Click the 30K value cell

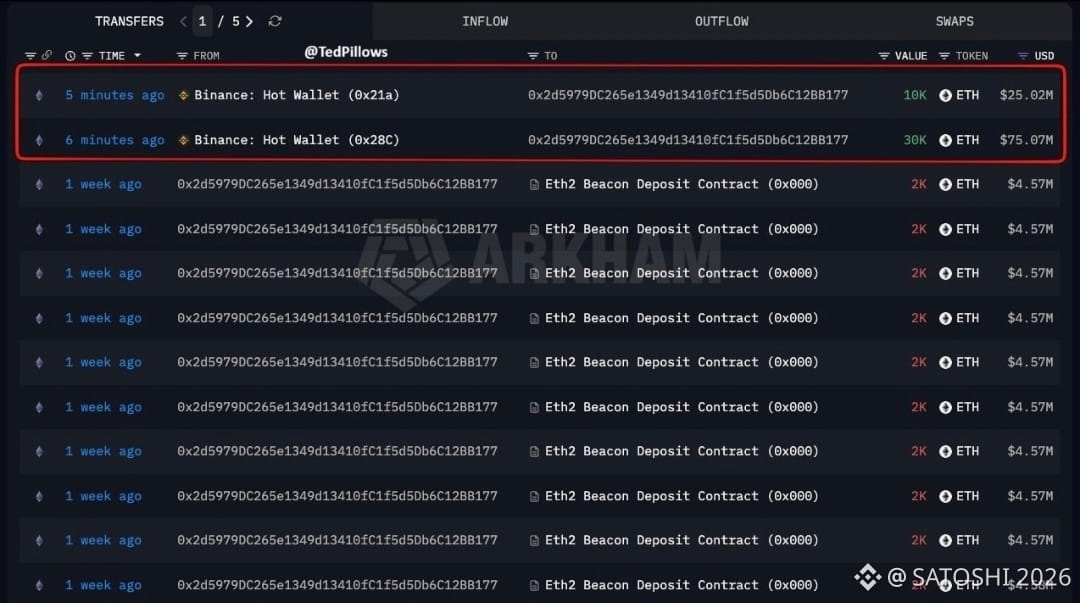click(915, 140)
